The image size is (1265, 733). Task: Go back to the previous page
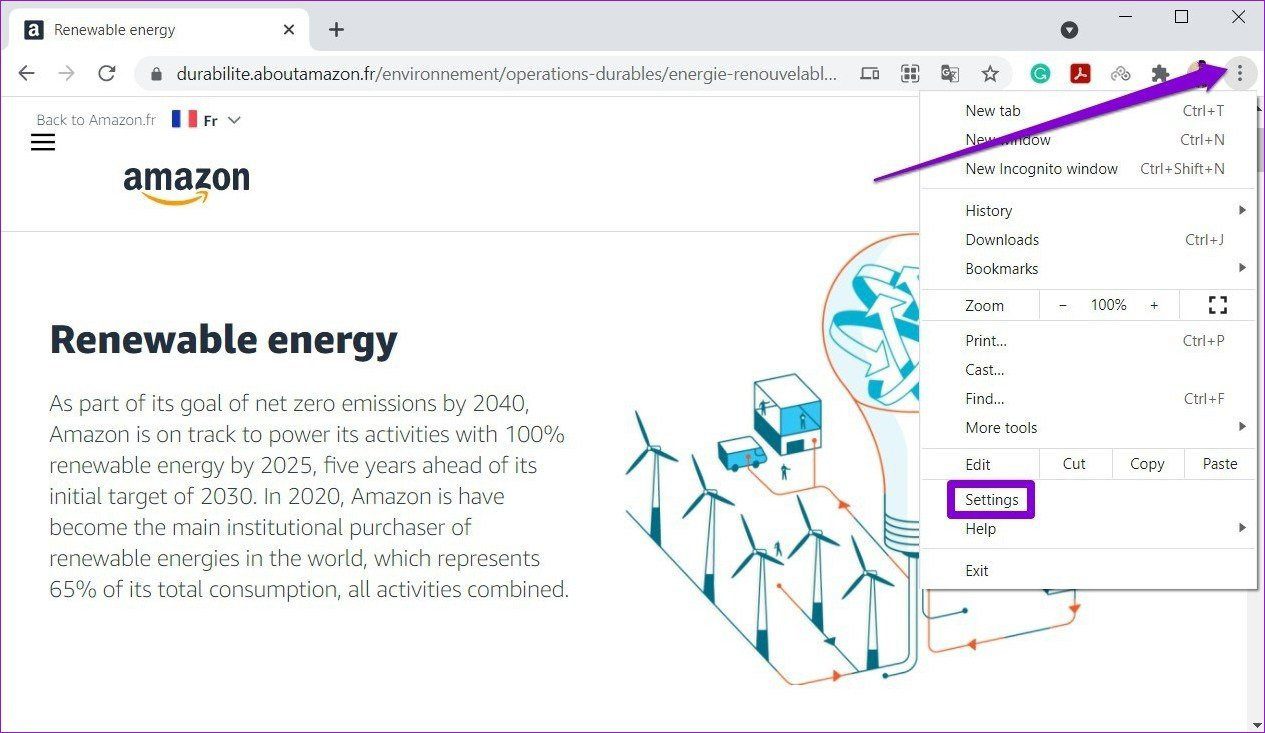point(27,73)
